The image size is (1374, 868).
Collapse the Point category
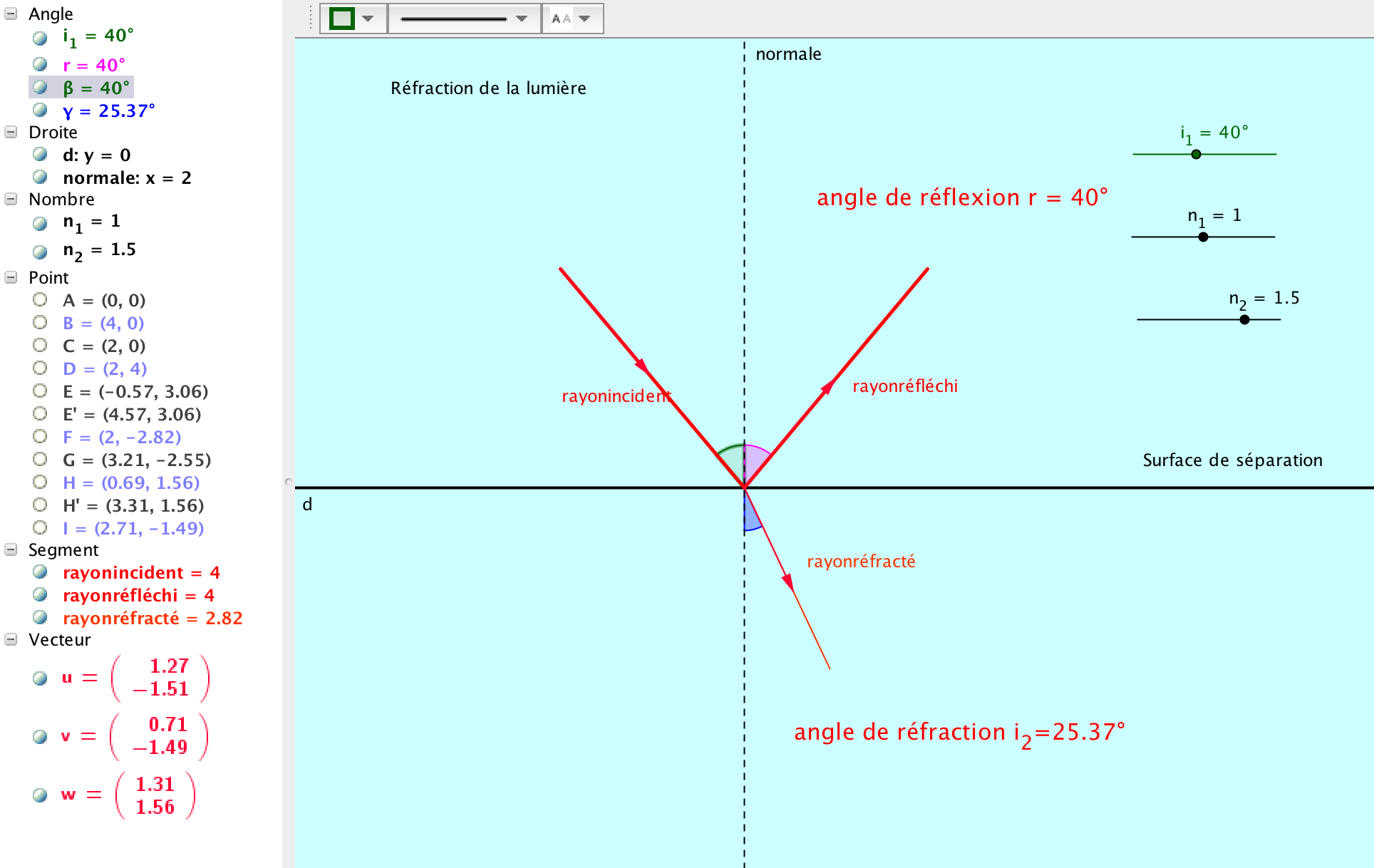pyautogui.click(x=11, y=278)
